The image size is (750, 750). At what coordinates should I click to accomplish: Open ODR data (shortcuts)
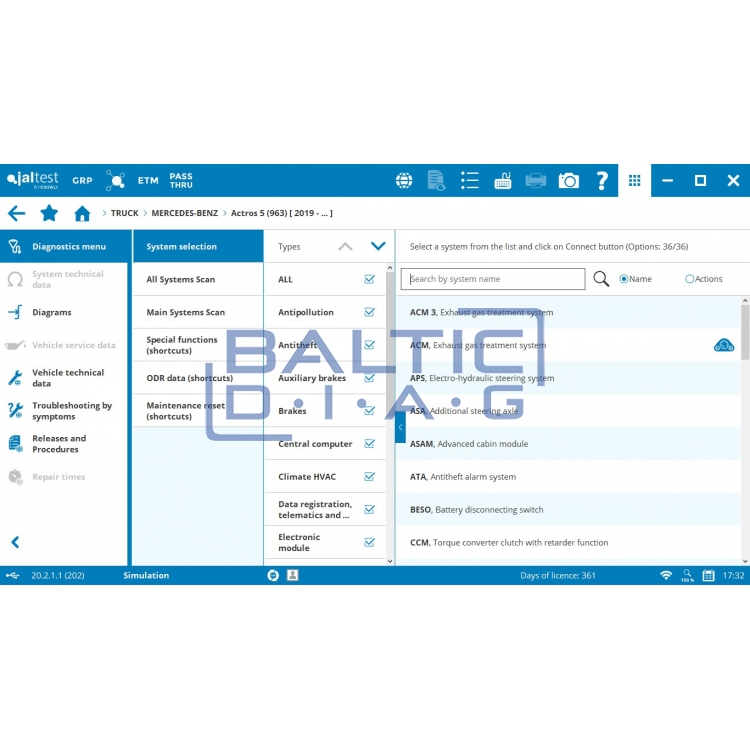tap(198, 378)
